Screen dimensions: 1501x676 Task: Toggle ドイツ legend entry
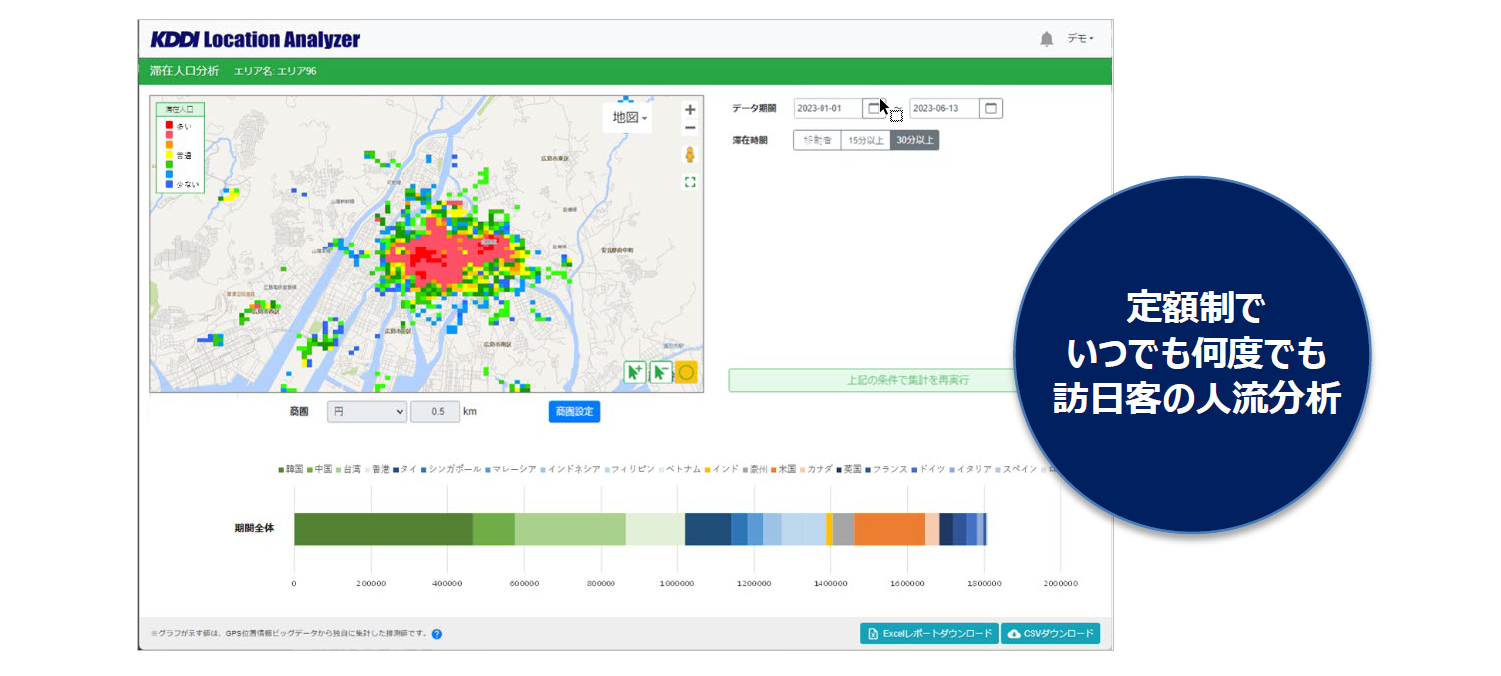click(x=929, y=468)
